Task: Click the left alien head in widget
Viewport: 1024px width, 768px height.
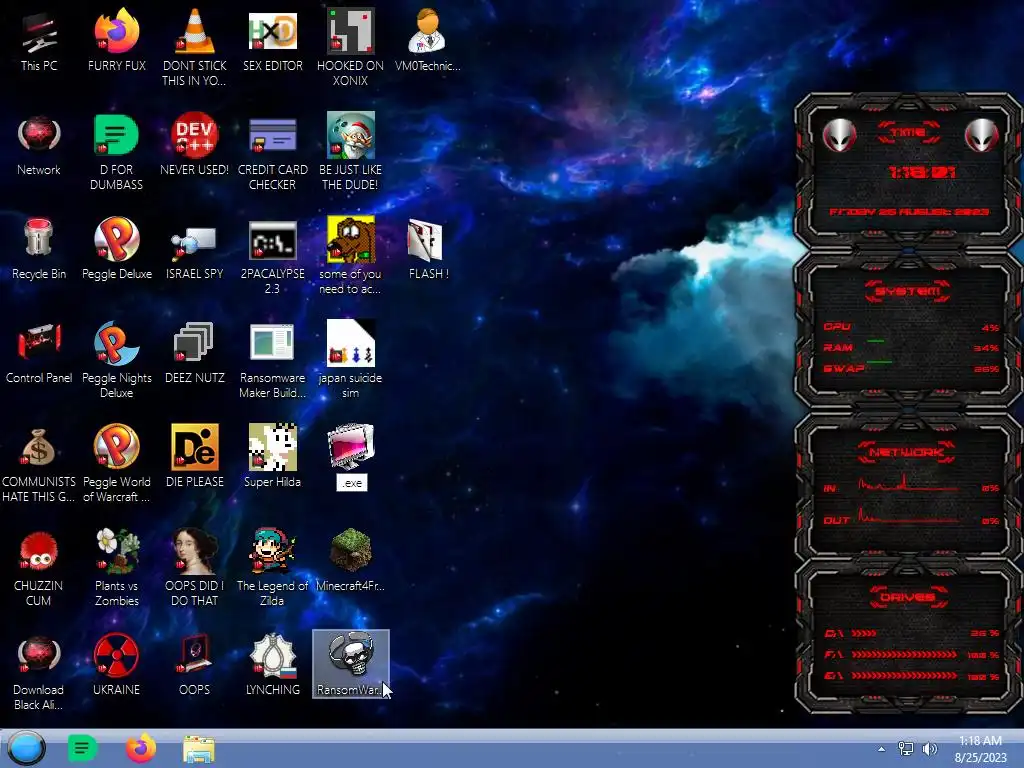Action: [839, 135]
